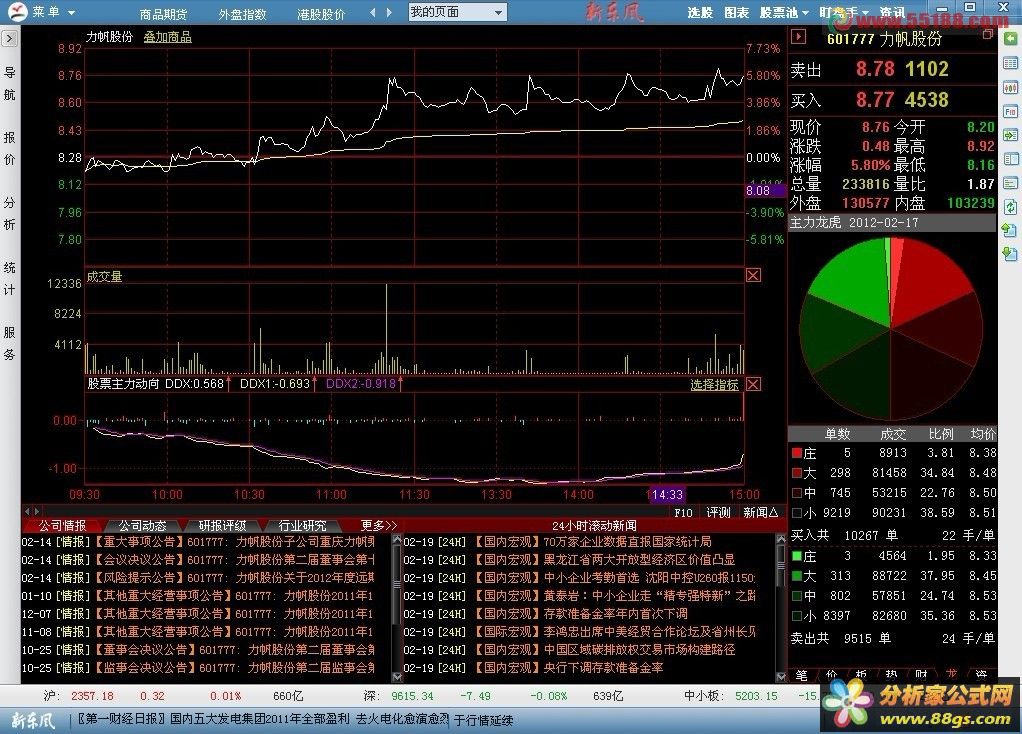Close the 成交量 volume sub-chart
Image resolution: width=1022 pixels, height=734 pixels.
coord(753,276)
